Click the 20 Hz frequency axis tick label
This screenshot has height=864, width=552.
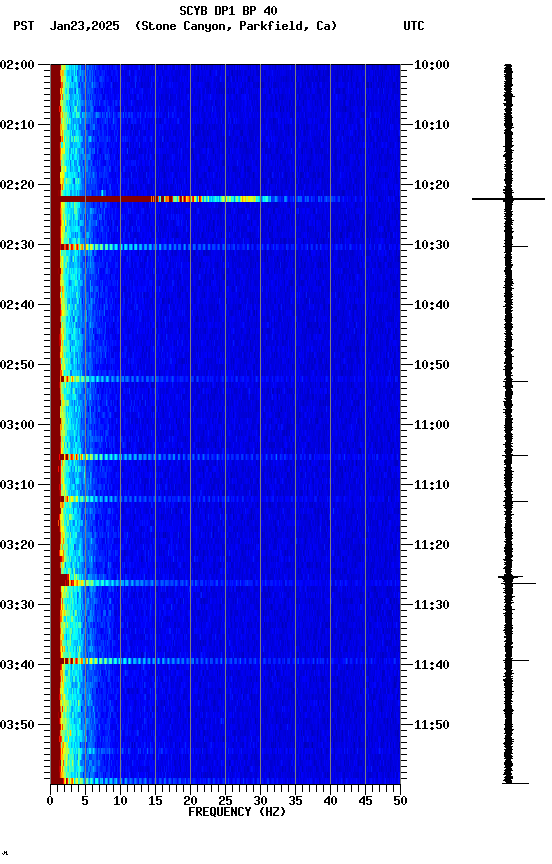pos(190,801)
